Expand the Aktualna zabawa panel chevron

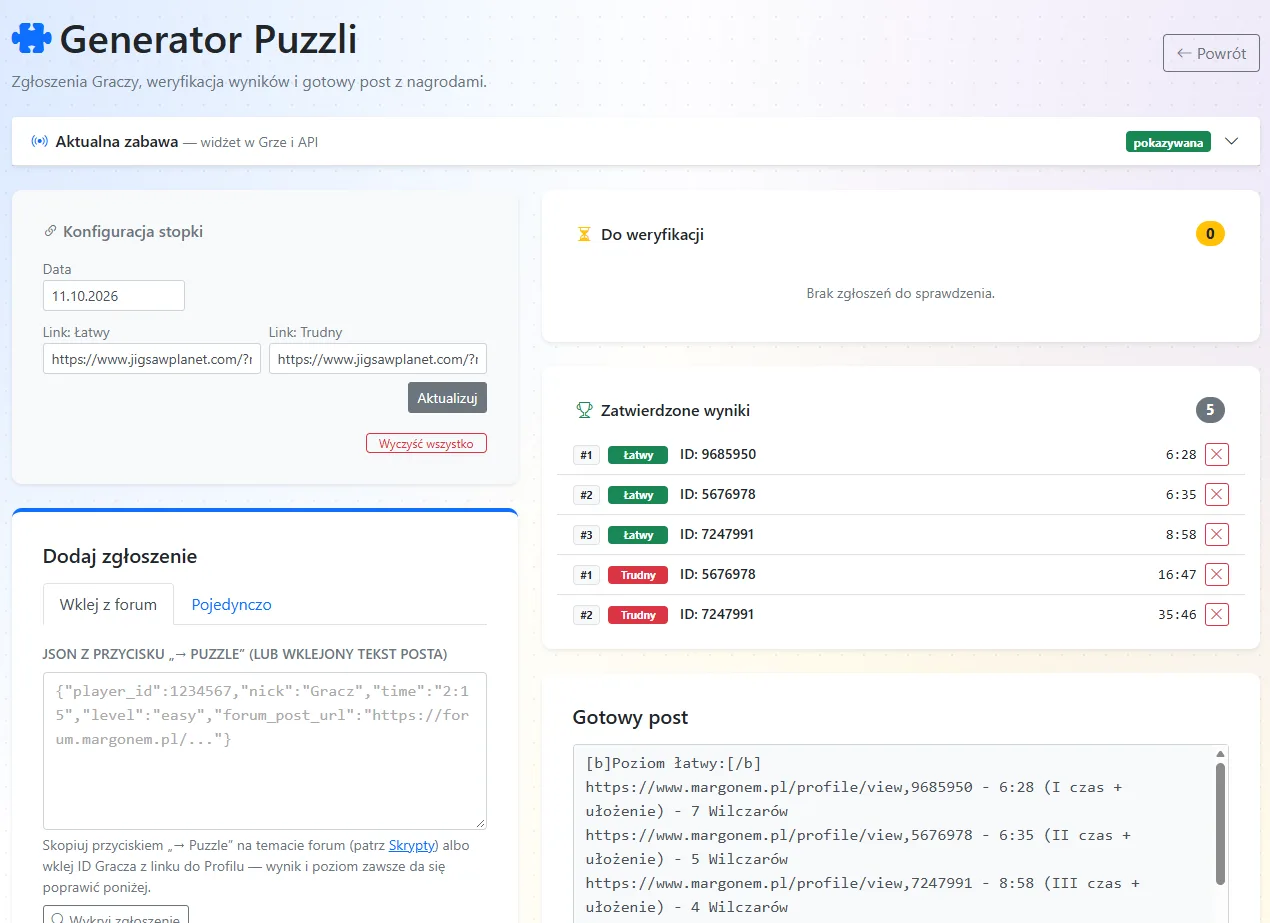[x=1232, y=142]
